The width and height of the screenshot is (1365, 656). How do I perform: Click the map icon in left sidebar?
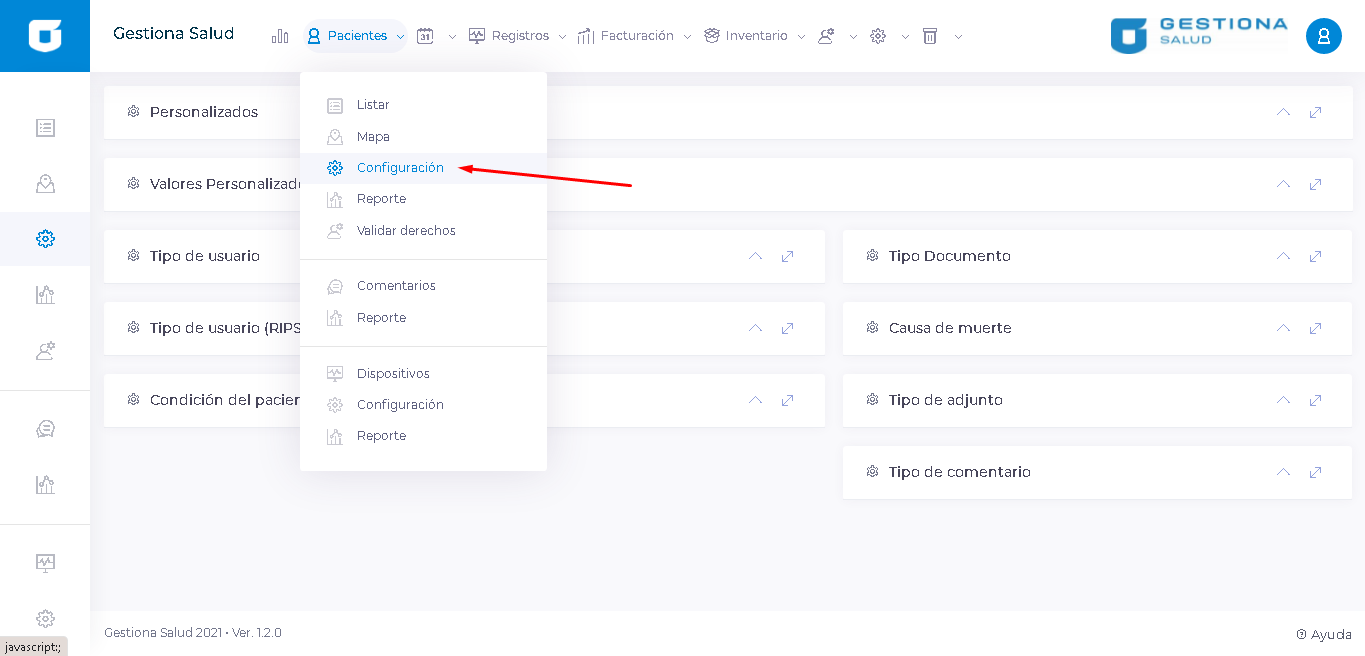click(45, 183)
